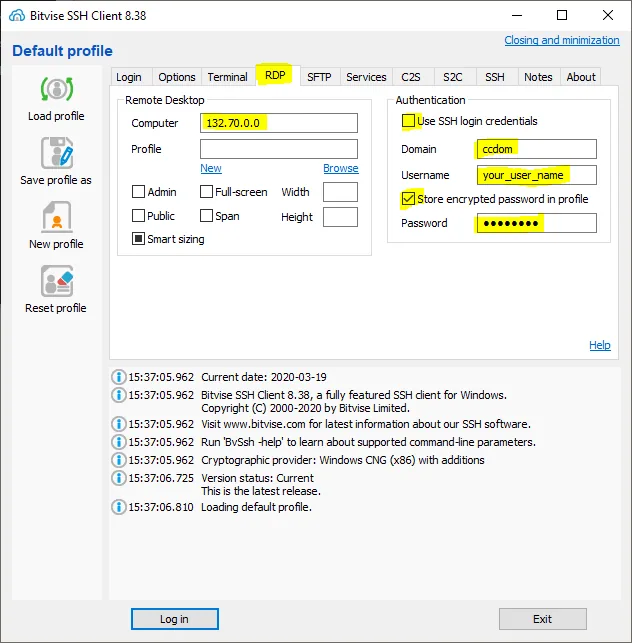This screenshot has height=643, width=632.
Task: Click info icon beside 'Visit www.bitvise.com' entry
Action: click(x=119, y=424)
